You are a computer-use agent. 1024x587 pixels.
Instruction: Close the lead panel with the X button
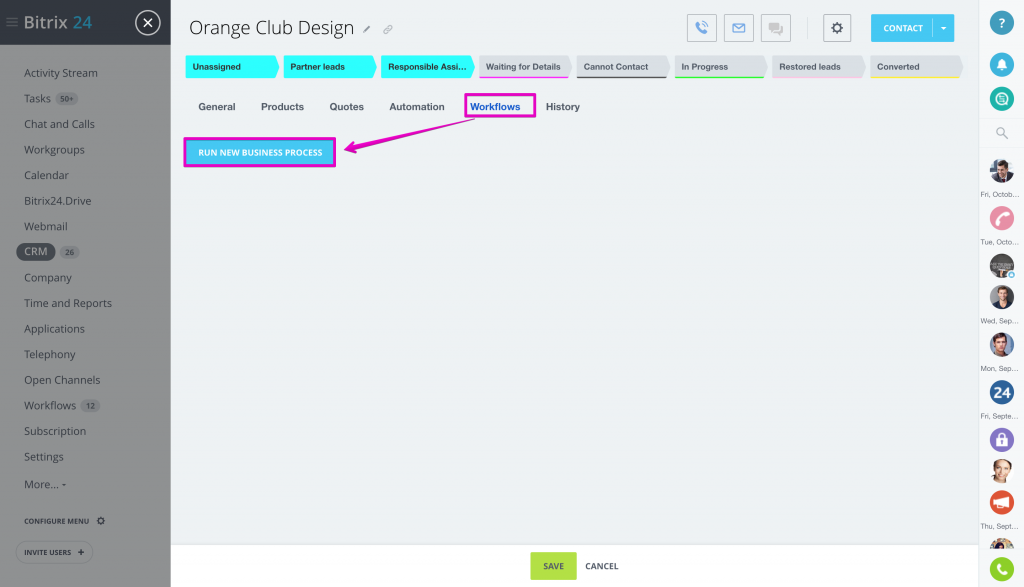pos(148,23)
